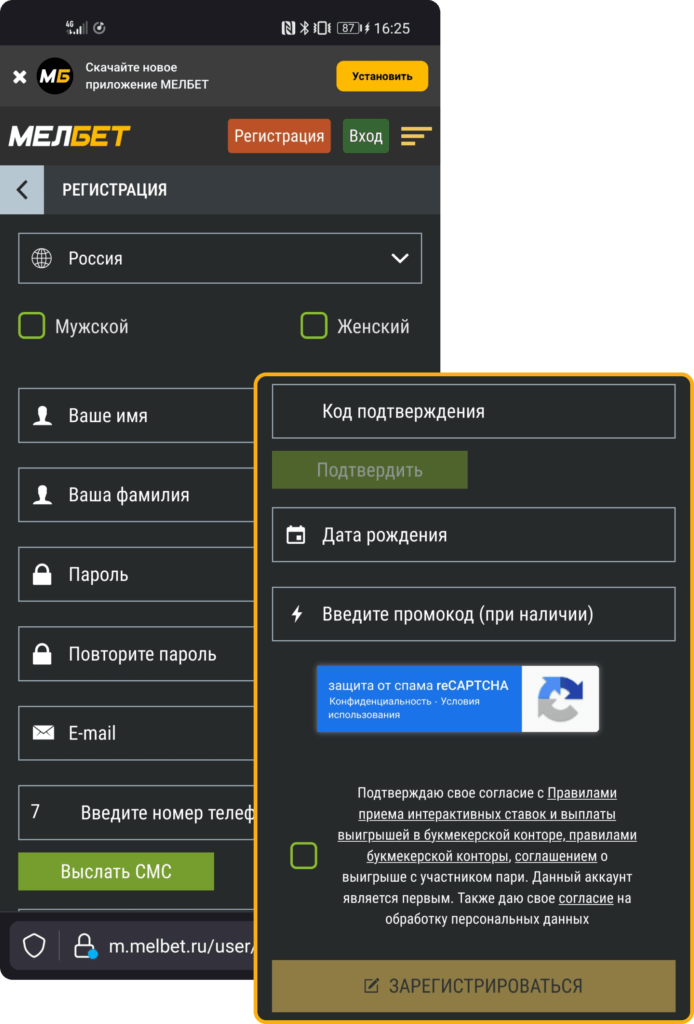Tap the 16:25 clock in the status bar

tap(392, 28)
